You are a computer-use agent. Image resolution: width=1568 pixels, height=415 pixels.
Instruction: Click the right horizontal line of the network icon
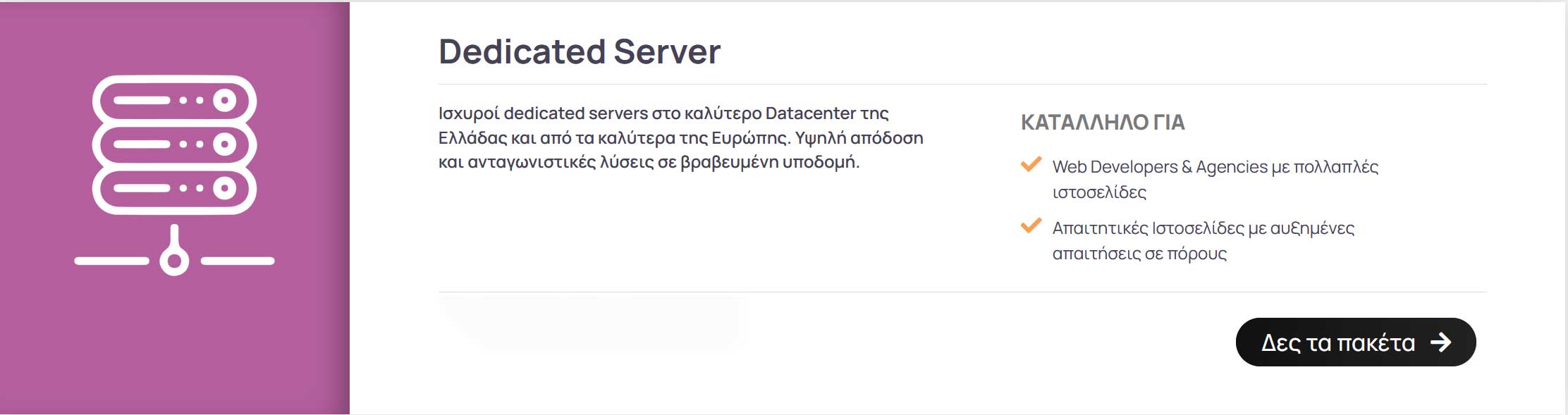click(238, 261)
